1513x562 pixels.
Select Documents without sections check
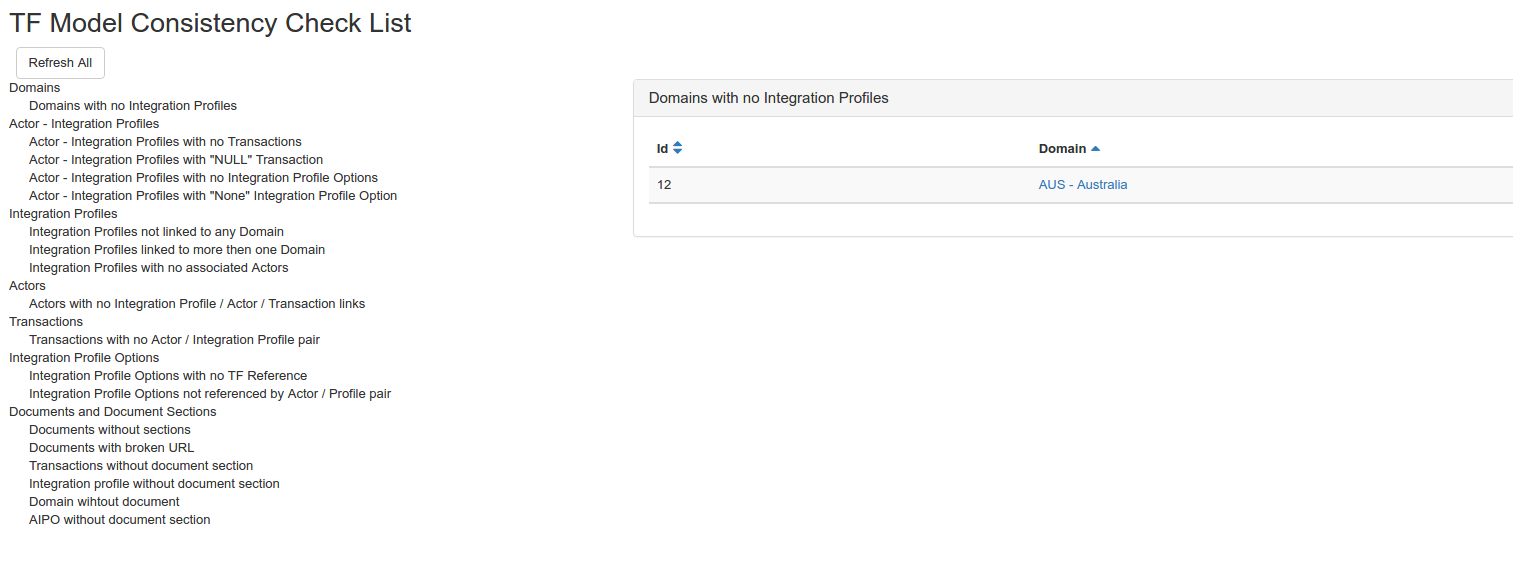(109, 430)
